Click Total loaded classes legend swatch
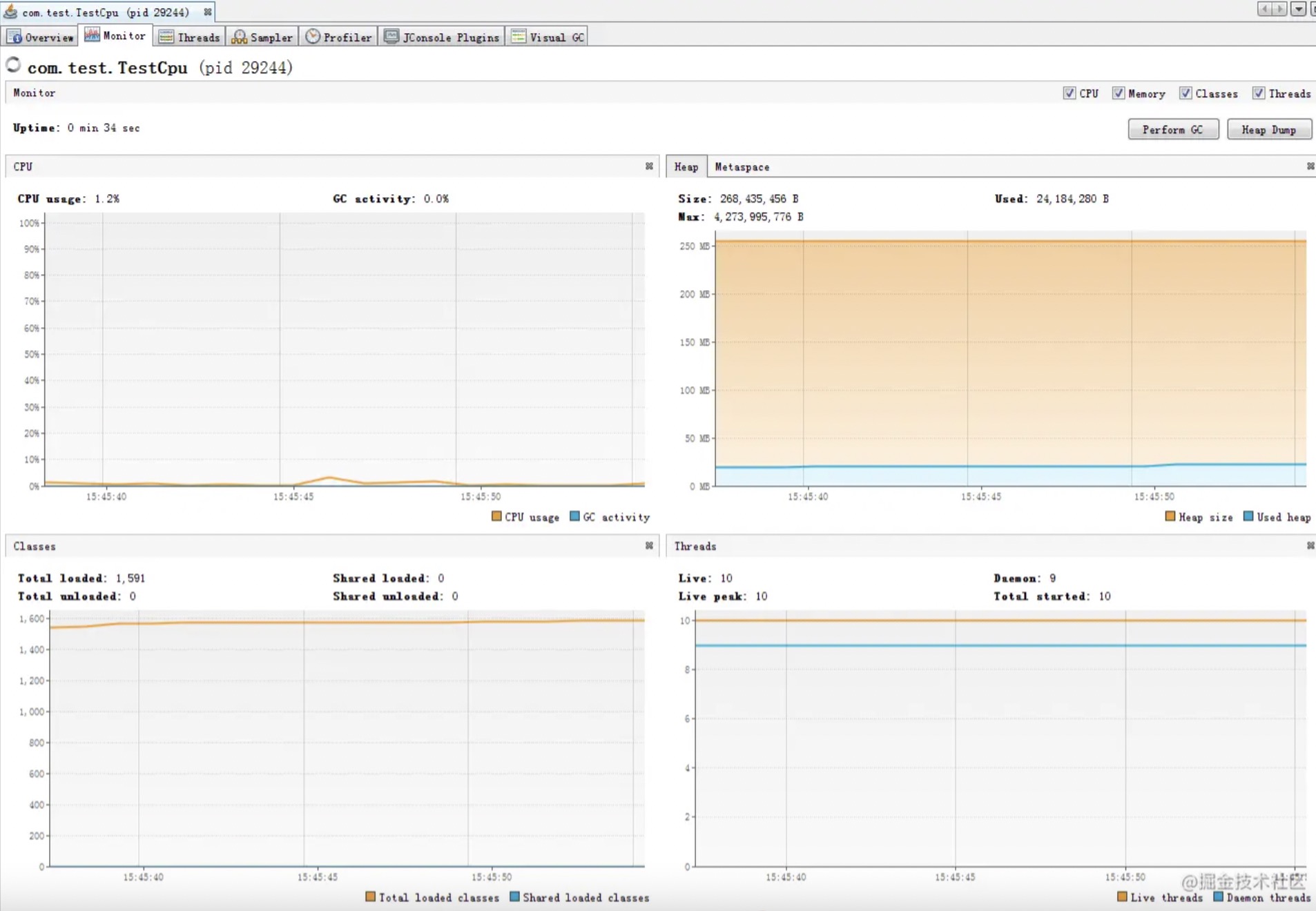1316x911 pixels. [x=371, y=897]
